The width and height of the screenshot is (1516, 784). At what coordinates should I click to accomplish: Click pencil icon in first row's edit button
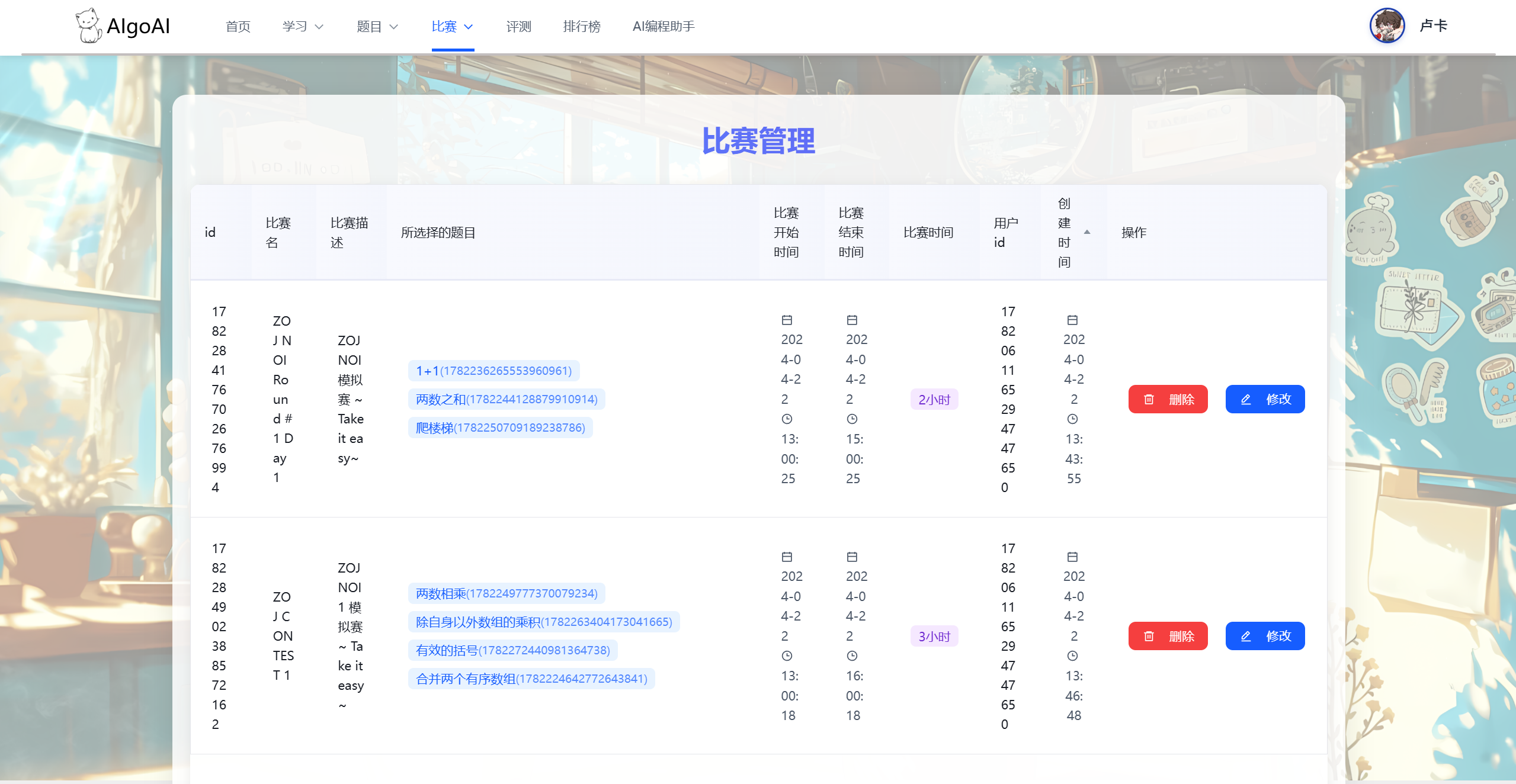pyautogui.click(x=1245, y=400)
